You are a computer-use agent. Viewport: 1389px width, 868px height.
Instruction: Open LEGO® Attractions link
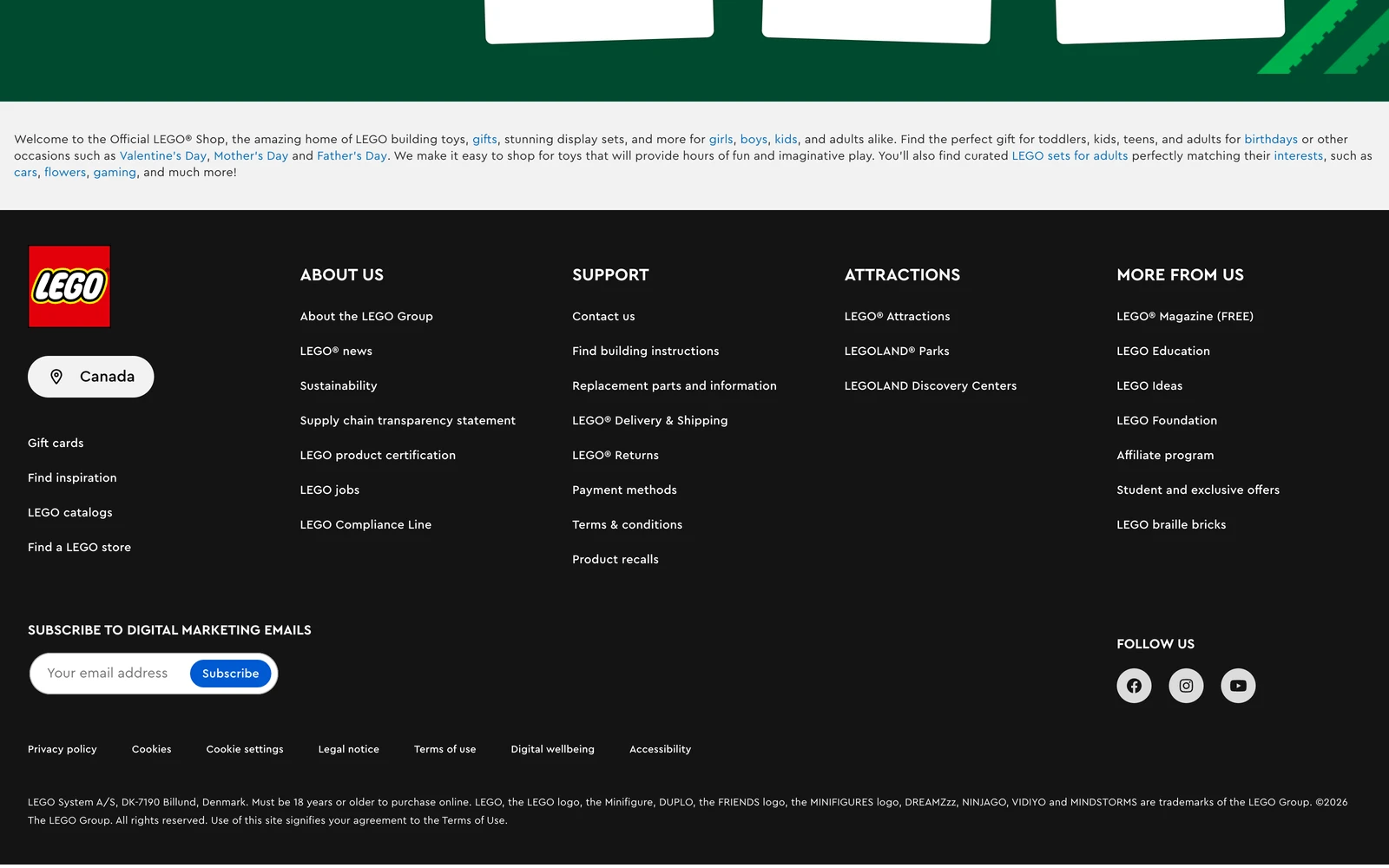(897, 316)
